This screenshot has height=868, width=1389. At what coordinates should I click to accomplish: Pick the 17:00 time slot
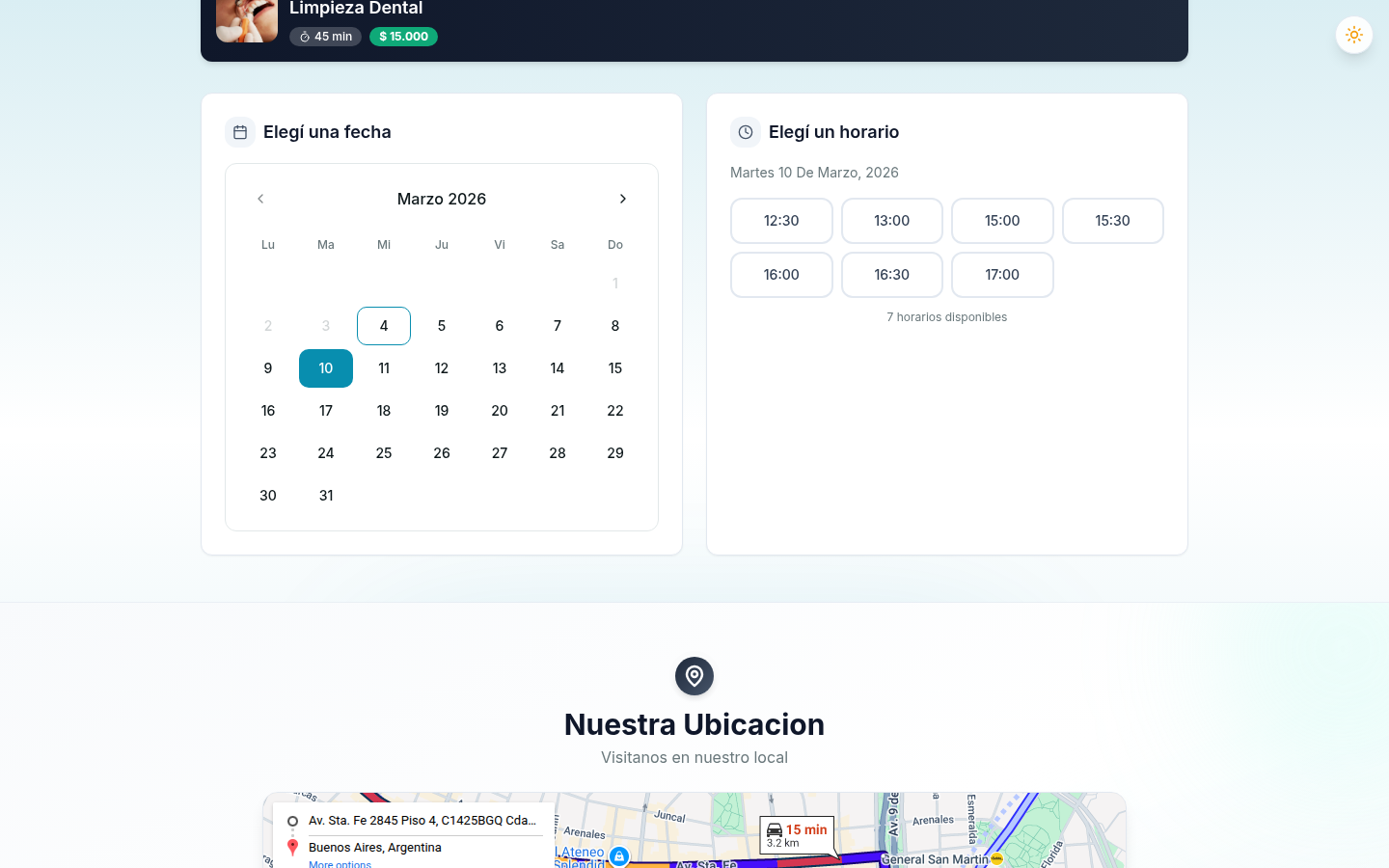[x=1002, y=275]
